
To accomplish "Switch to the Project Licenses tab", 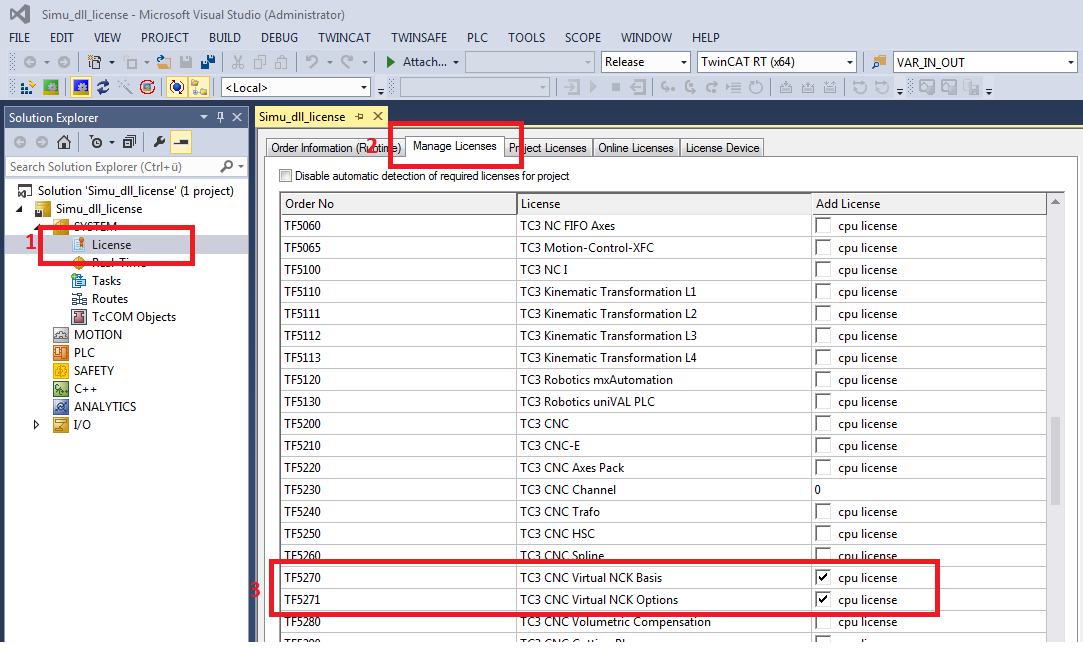I will pos(549,148).
